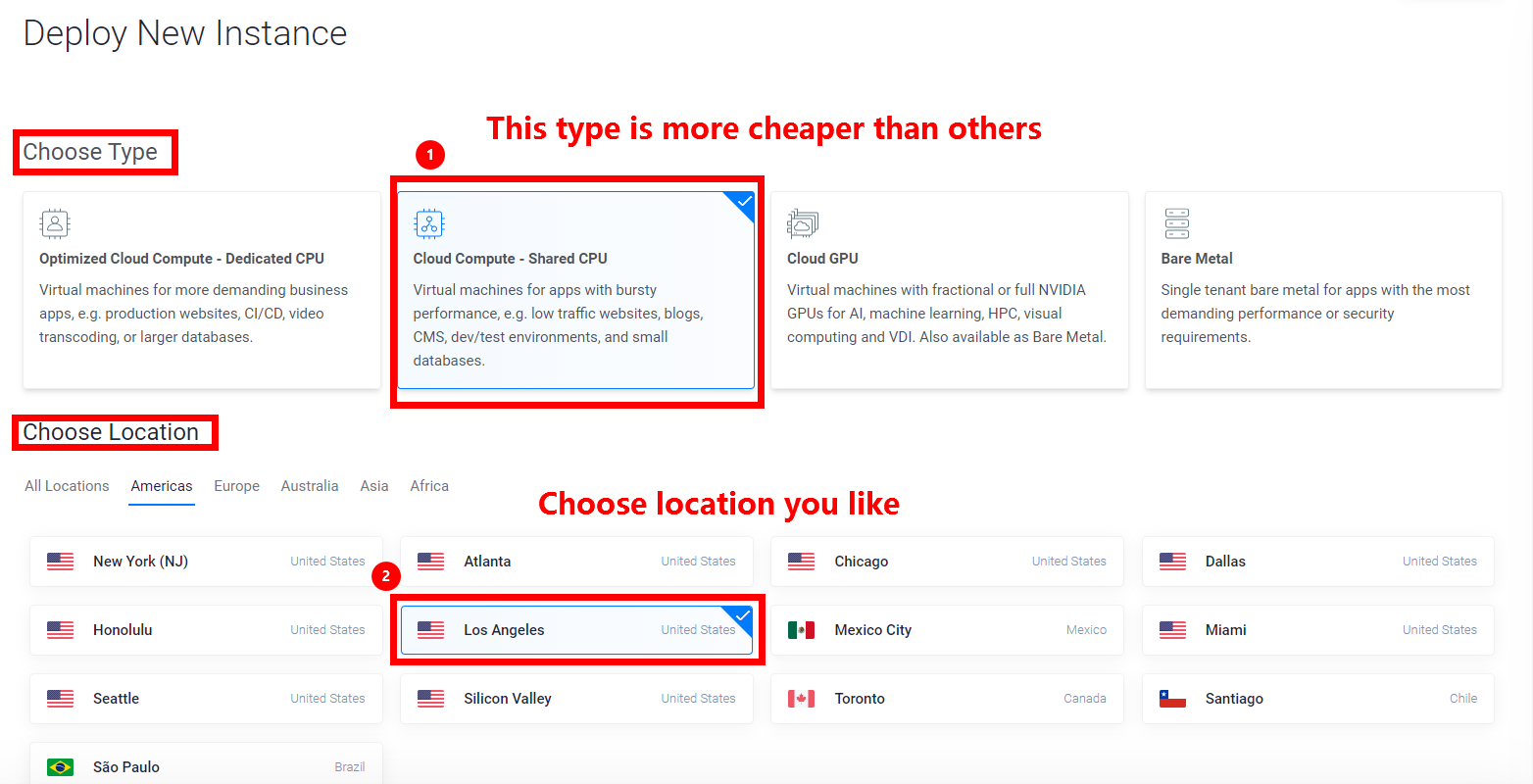Choose the Cloud GPU type card
This screenshot has width=1533, height=784.
pyautogui.click(x=950, y=290)
